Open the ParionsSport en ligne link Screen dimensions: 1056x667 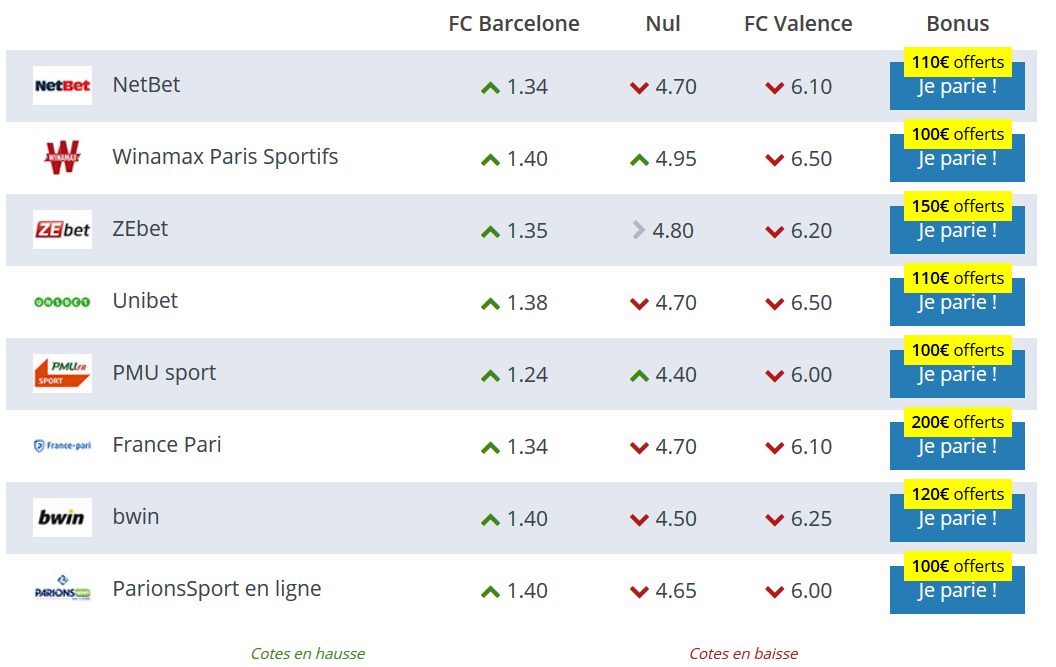pyautogui.click(x=217, y=589)
